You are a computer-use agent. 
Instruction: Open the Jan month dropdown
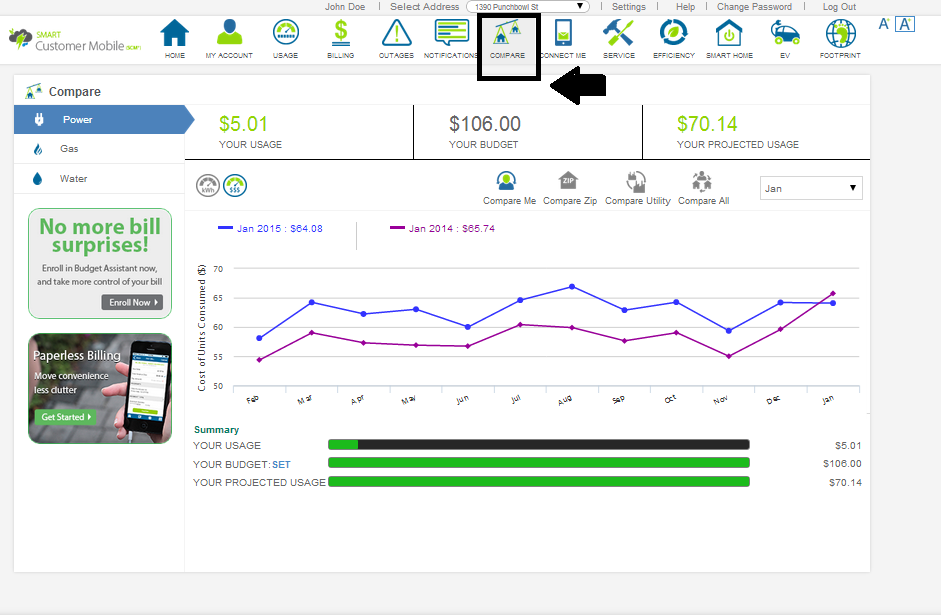pyautogui.click(x=811, y=188)
